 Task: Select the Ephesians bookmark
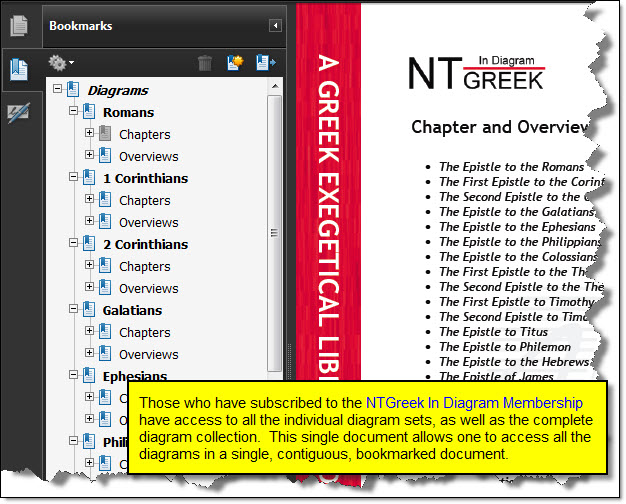(134, 377)
